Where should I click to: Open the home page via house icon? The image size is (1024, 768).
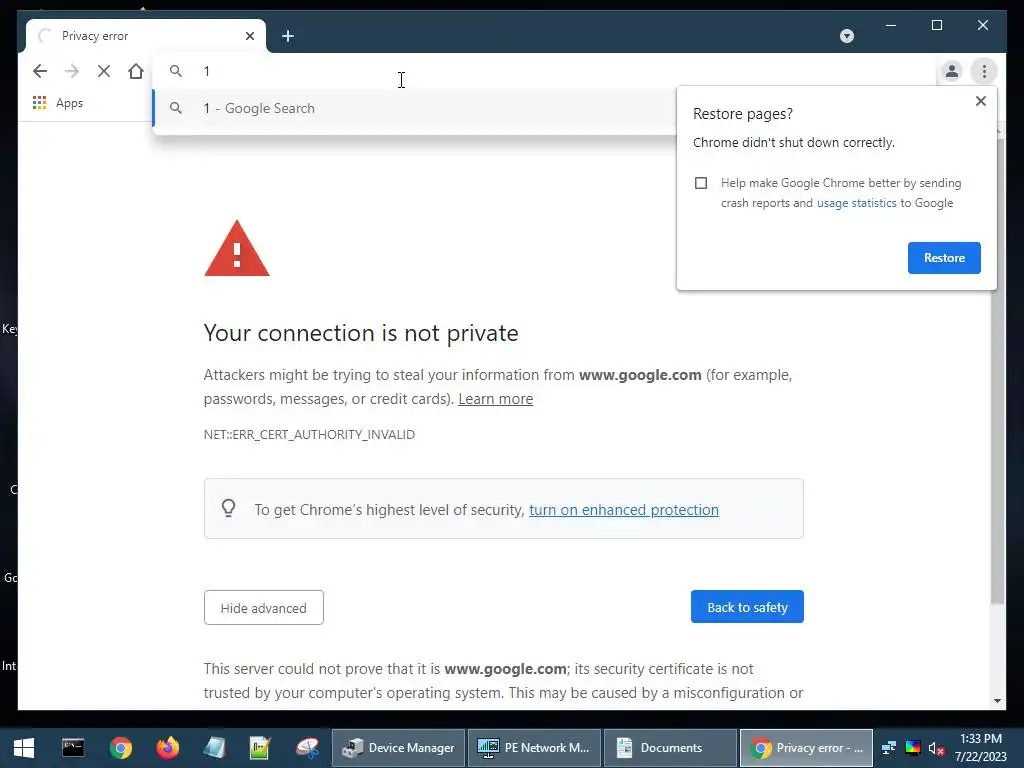click(136, 71)
